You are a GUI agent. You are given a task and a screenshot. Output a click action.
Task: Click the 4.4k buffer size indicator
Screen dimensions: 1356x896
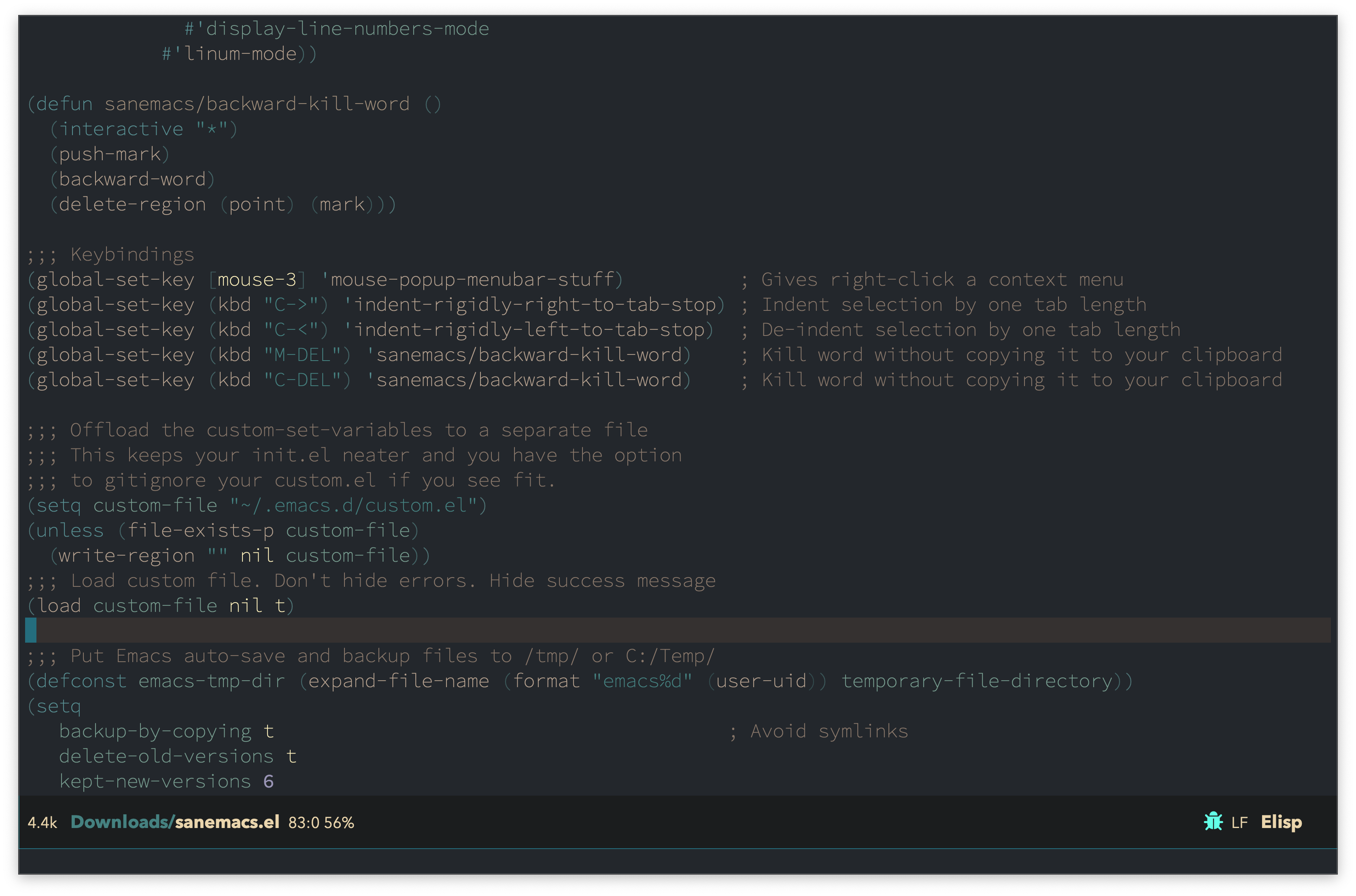[42, 823]
